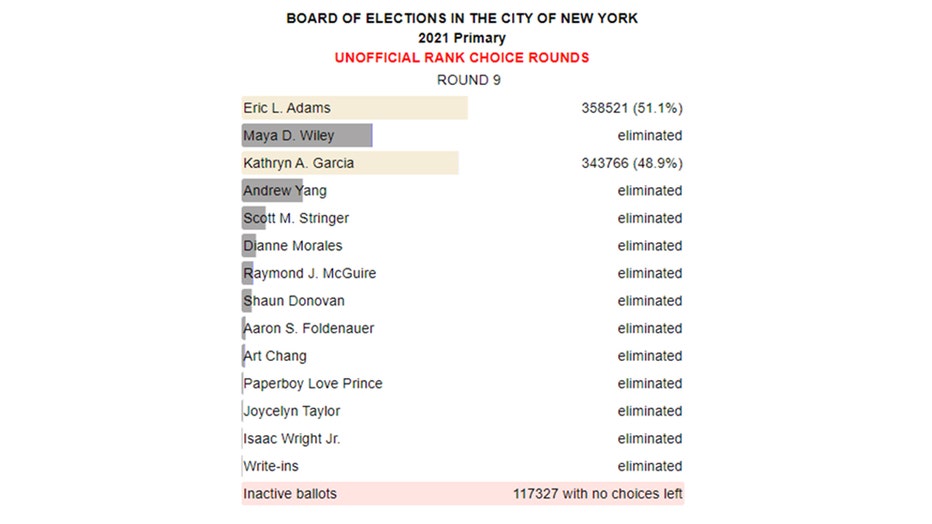Screen dimensions: 932x524
Task: Click the Write-ins row label
Action: coord(270,466)
